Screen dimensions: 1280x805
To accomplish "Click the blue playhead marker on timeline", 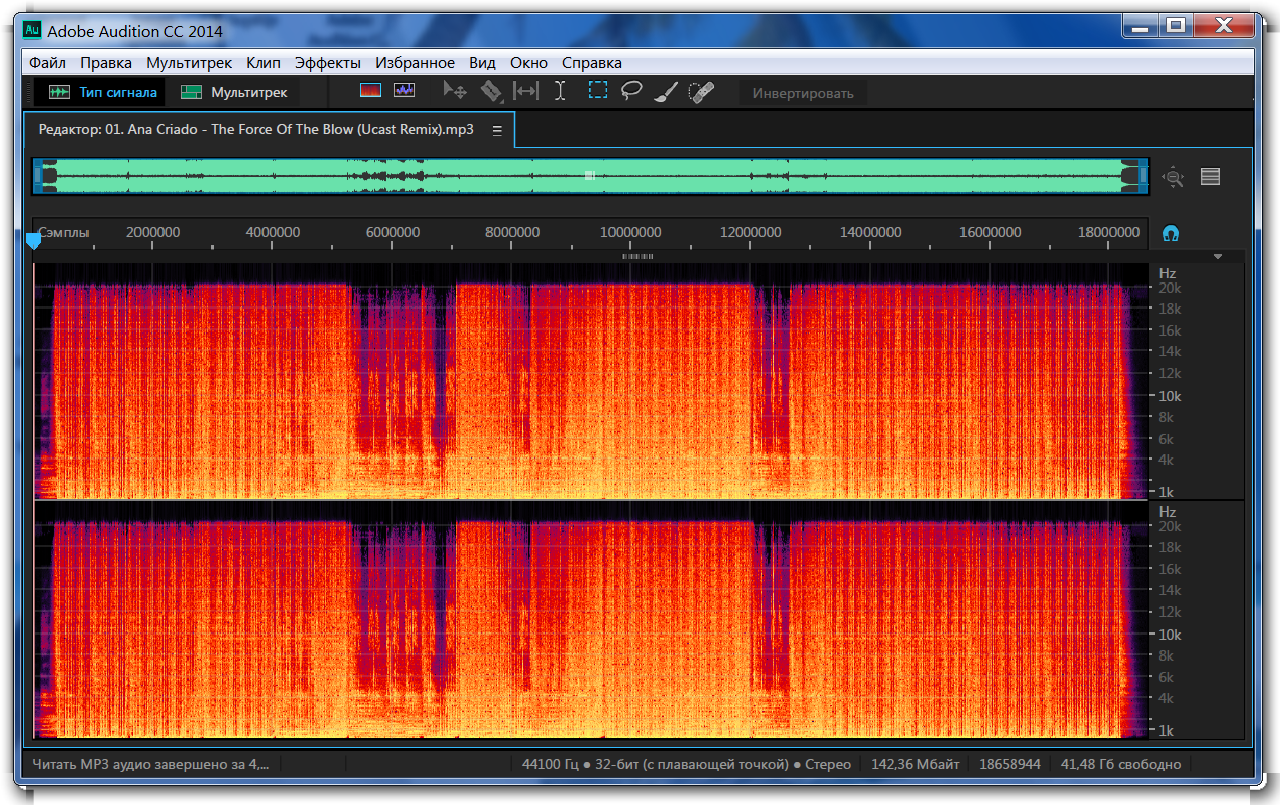I will [33, 241].
